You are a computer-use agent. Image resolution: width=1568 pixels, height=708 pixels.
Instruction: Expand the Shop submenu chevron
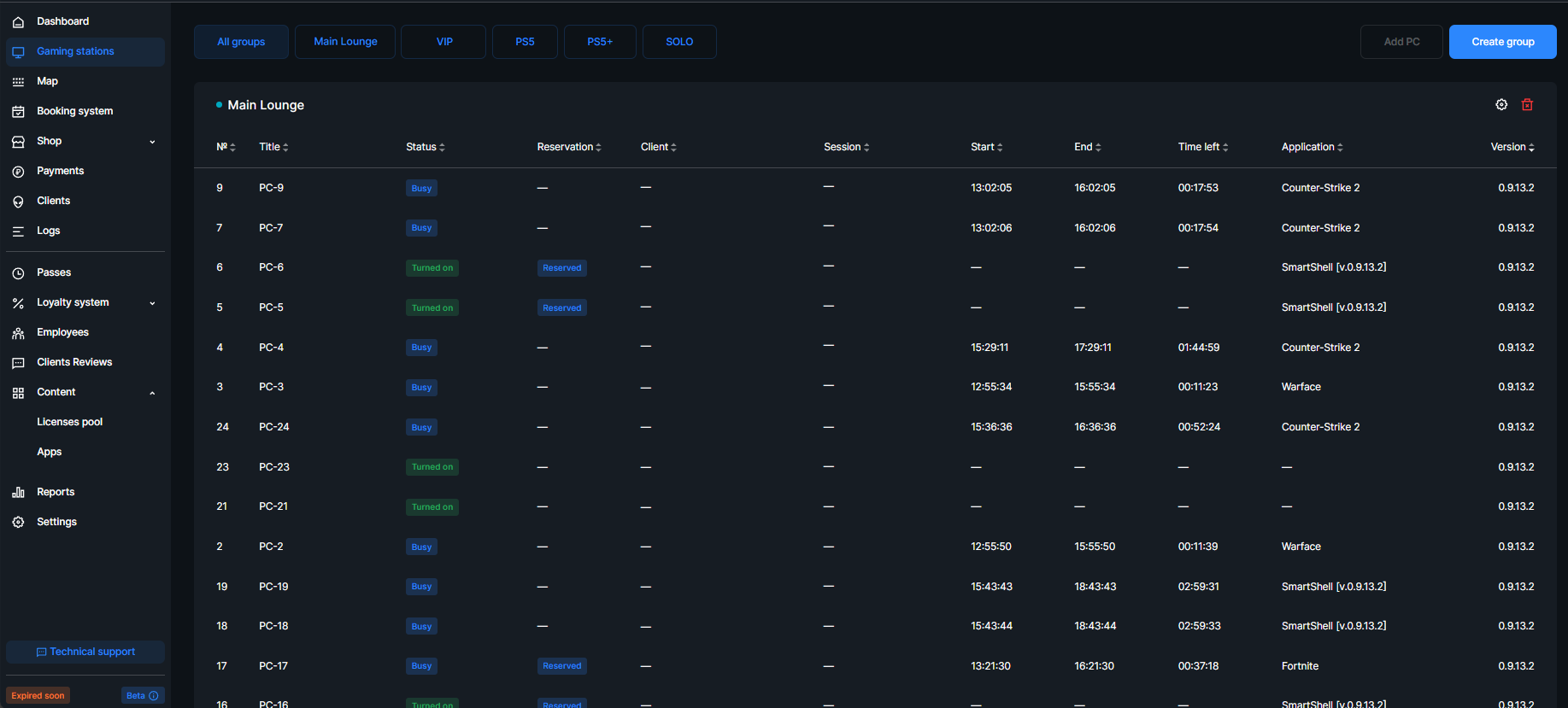[x=152, y=142]
